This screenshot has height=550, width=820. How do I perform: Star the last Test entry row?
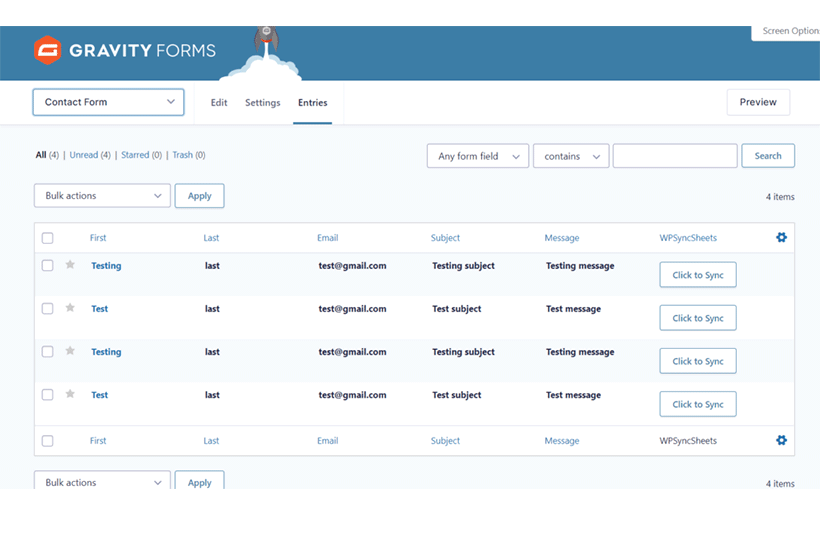click(70, 394)
